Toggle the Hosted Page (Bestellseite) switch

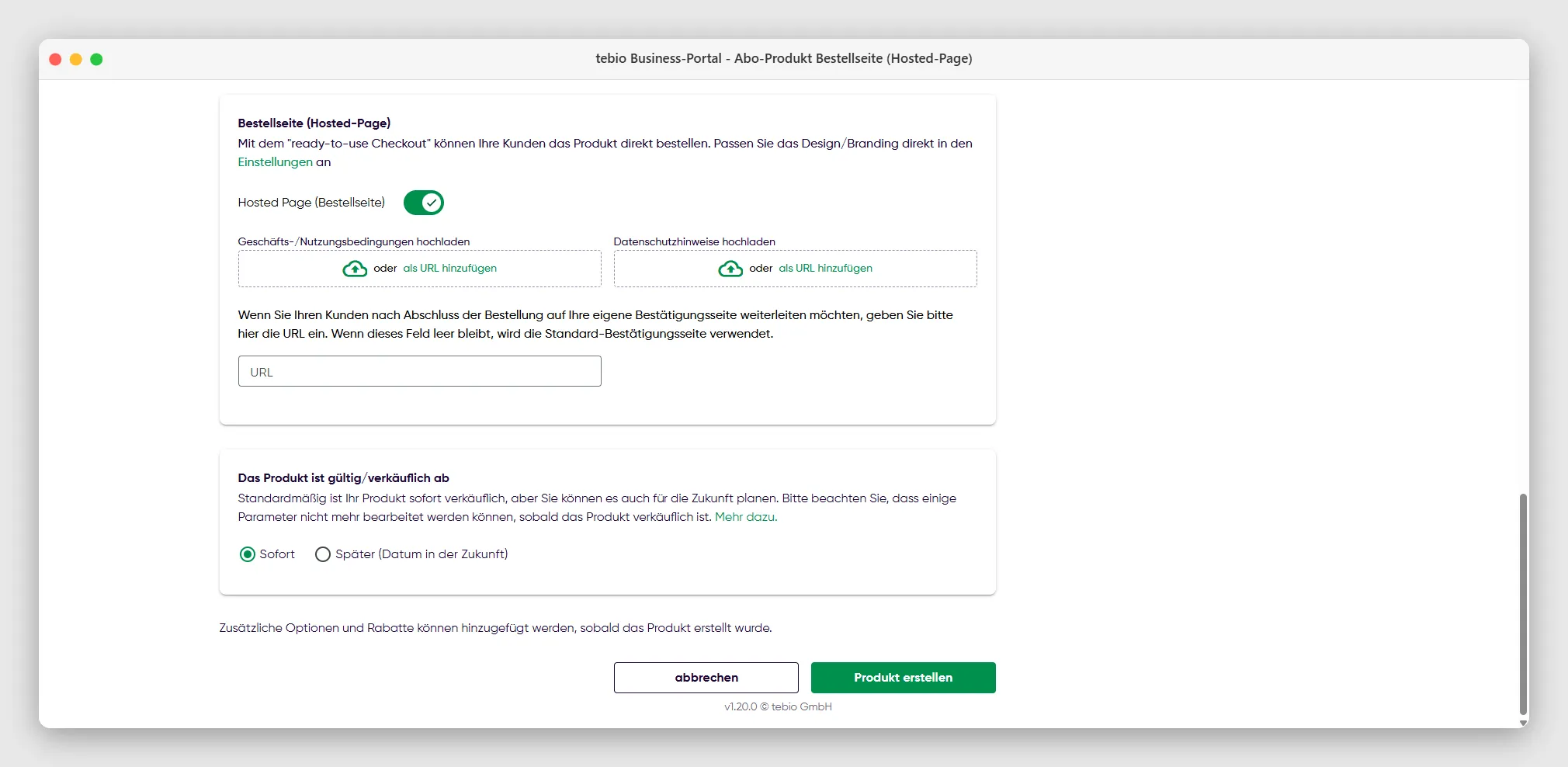pos(424,203)
